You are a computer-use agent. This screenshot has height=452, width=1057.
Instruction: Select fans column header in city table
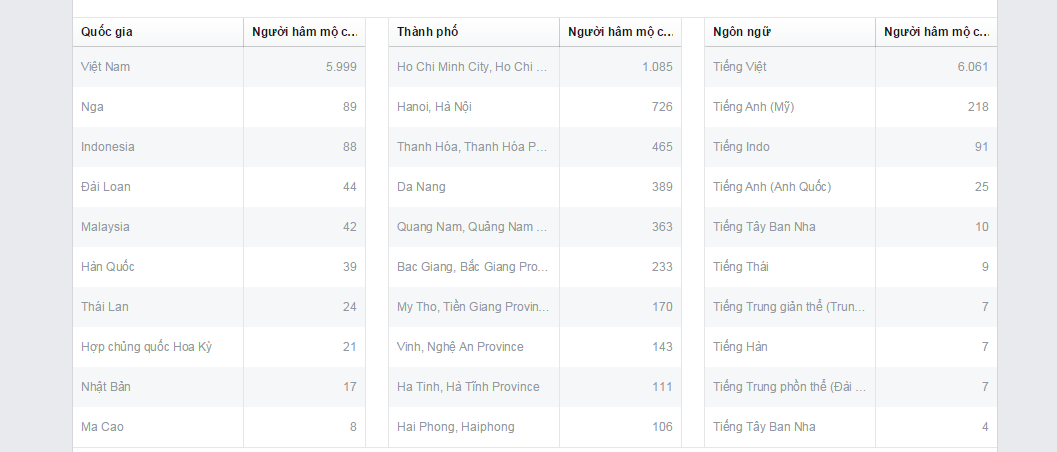620,32
